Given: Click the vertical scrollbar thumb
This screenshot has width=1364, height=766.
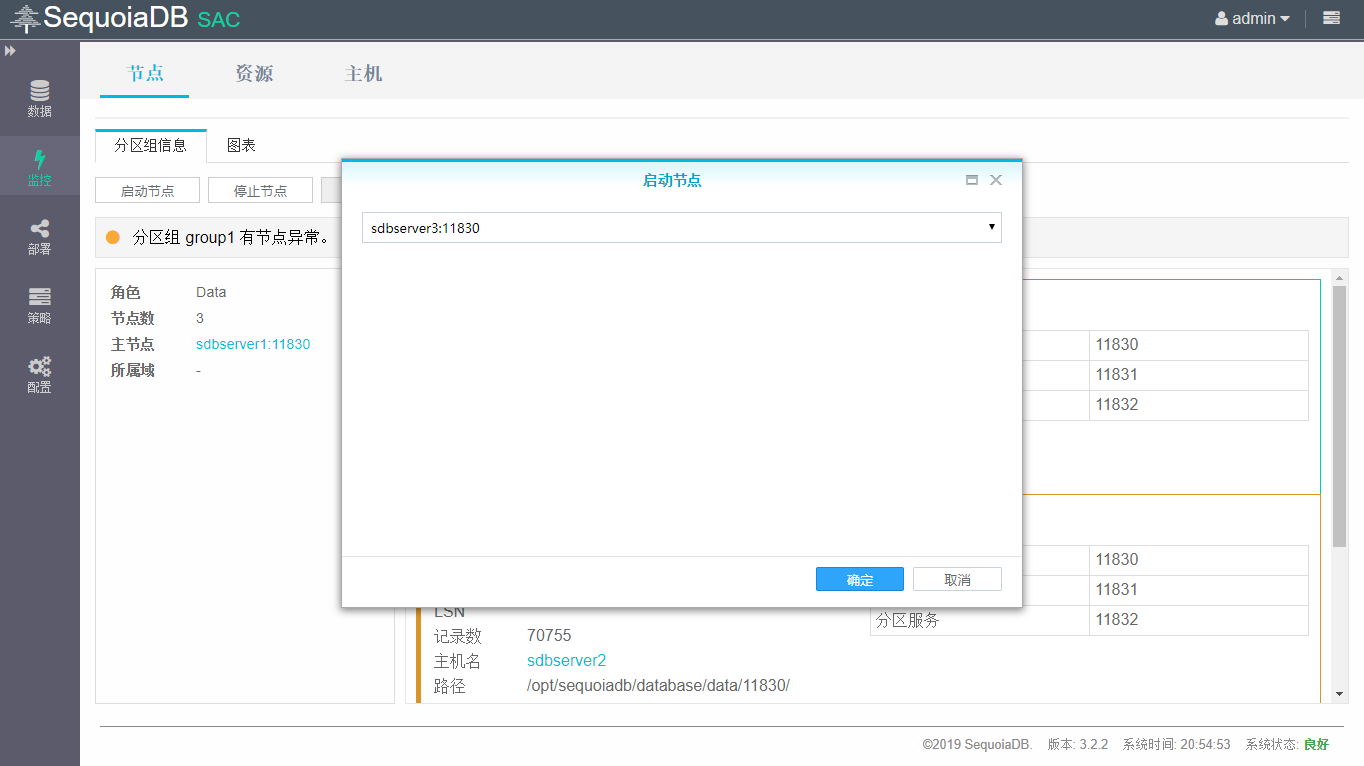Looking at the screenshot, I should pyautogui.click(x=1340, y=415).
